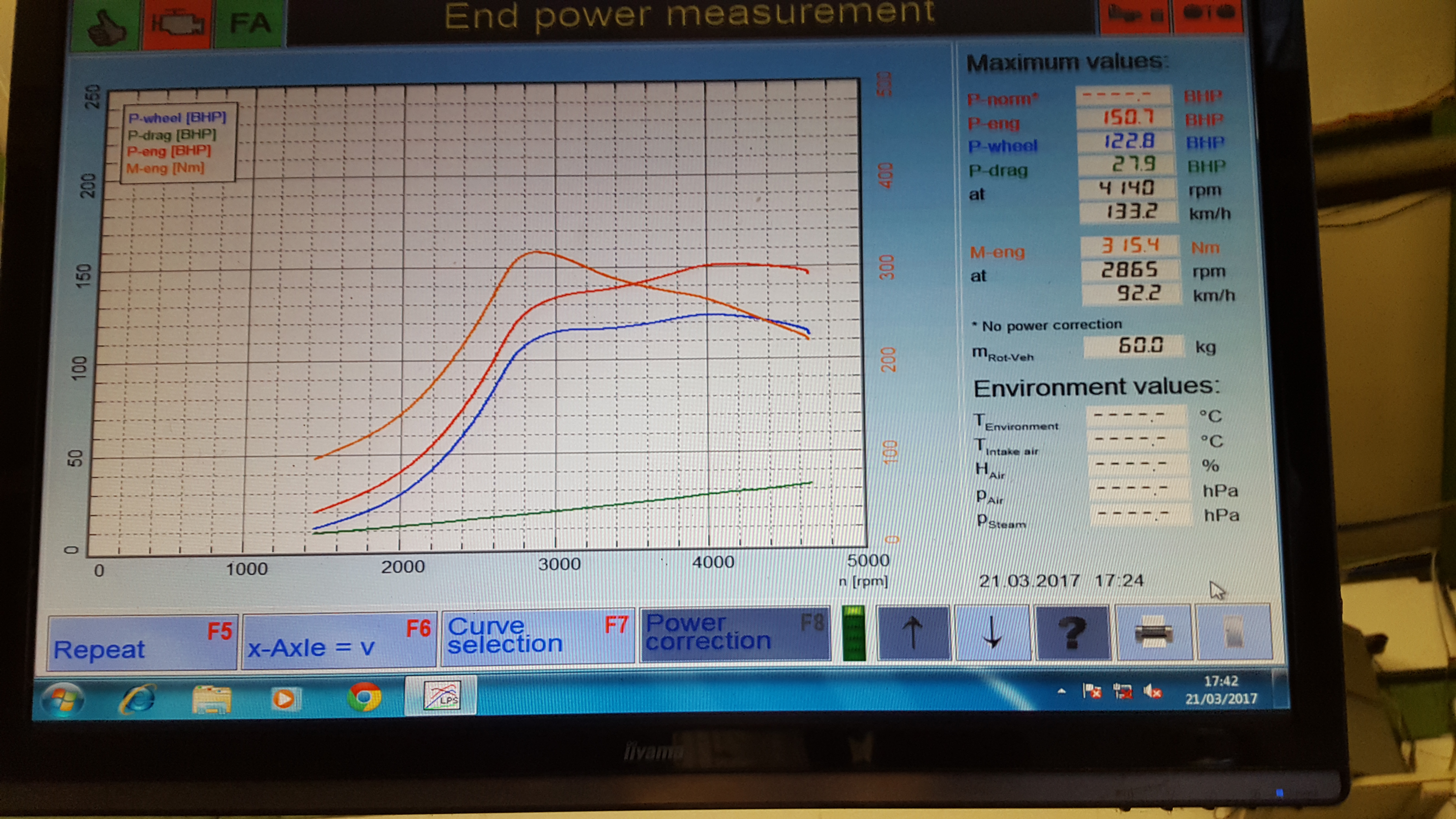Open Power correction F8 button
This screenshot has width=1456, height=819.
coord(735,634)
